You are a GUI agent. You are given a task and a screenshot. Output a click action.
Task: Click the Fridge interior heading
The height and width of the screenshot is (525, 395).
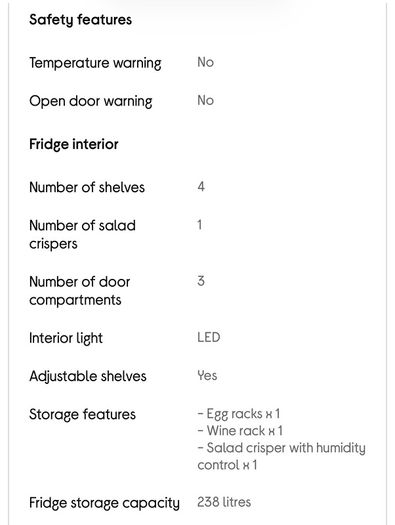coord(74,144)
